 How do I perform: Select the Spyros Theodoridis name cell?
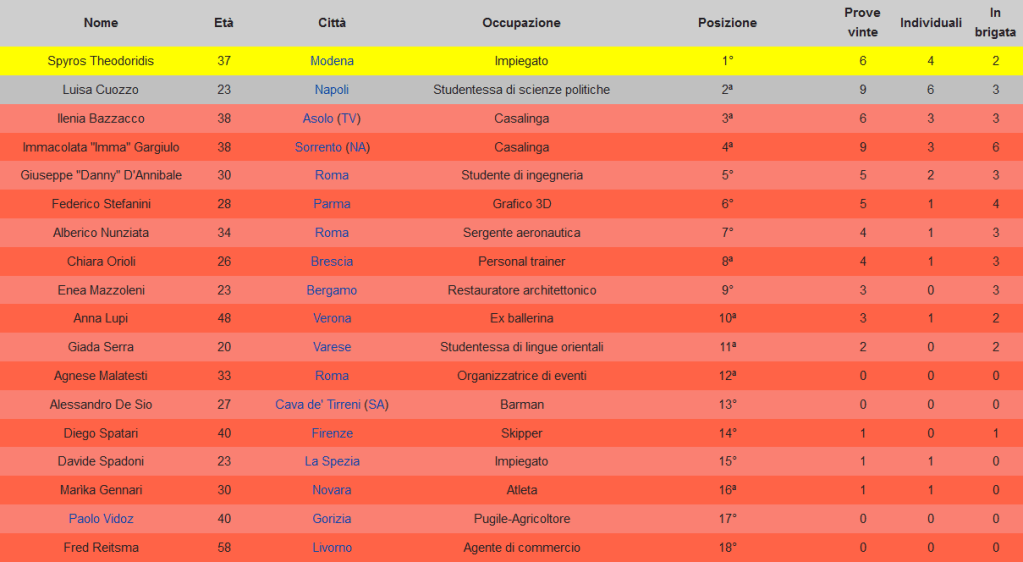click(x=101, y=61)
